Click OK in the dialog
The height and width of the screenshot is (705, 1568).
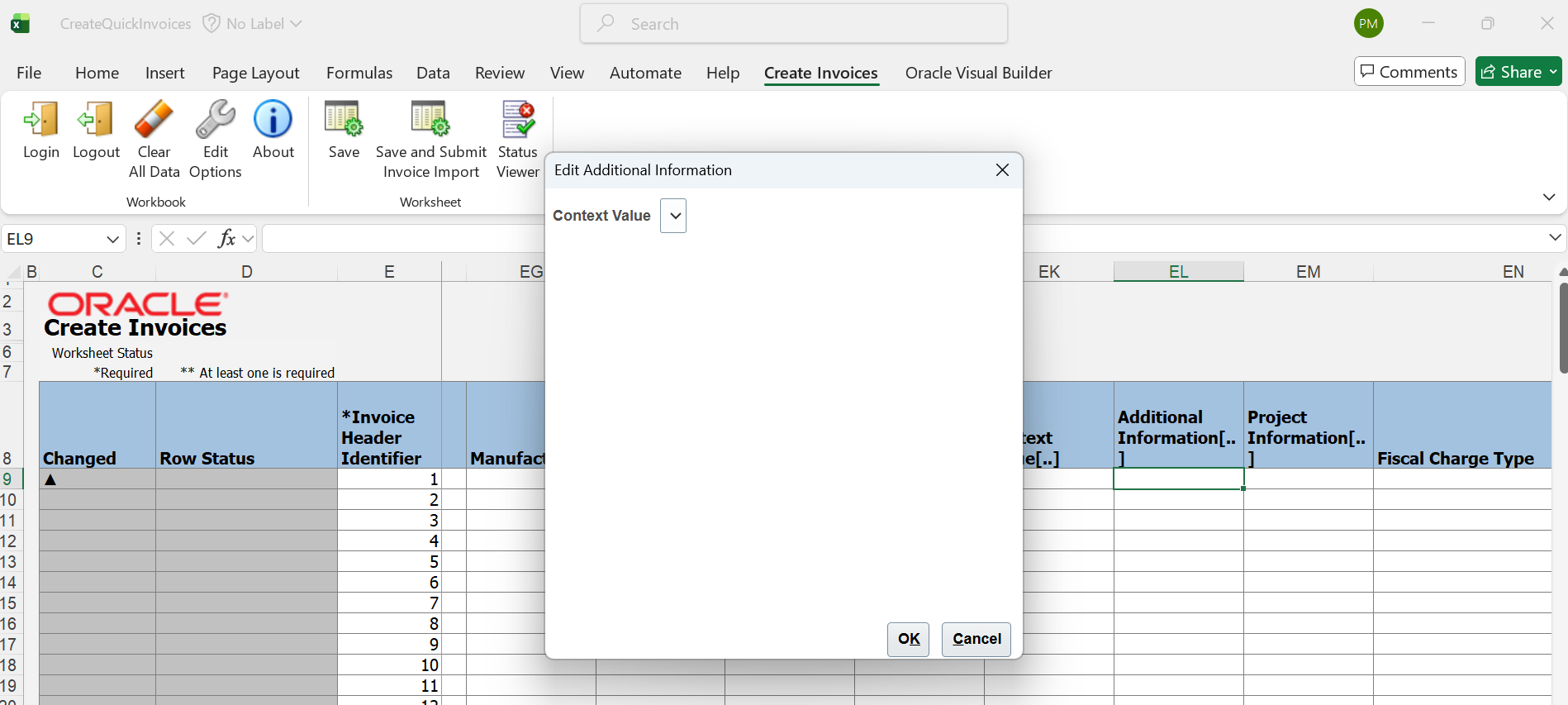coord(909,639)
